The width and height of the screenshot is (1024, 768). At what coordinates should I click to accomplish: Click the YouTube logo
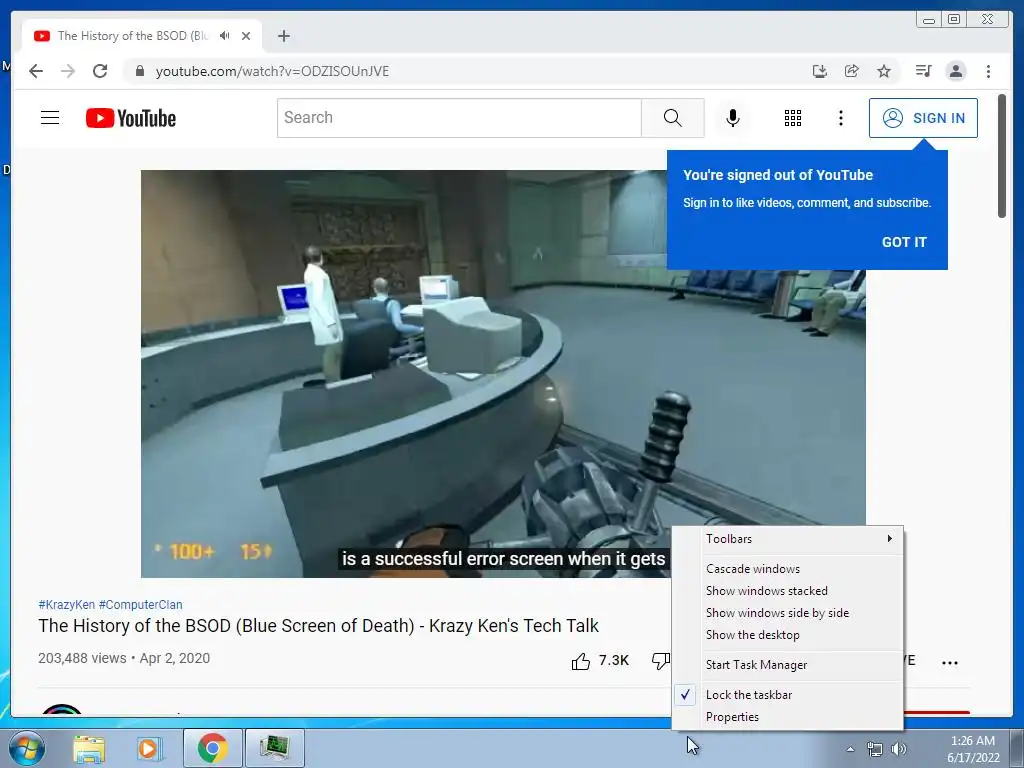[x=131, y=118]
